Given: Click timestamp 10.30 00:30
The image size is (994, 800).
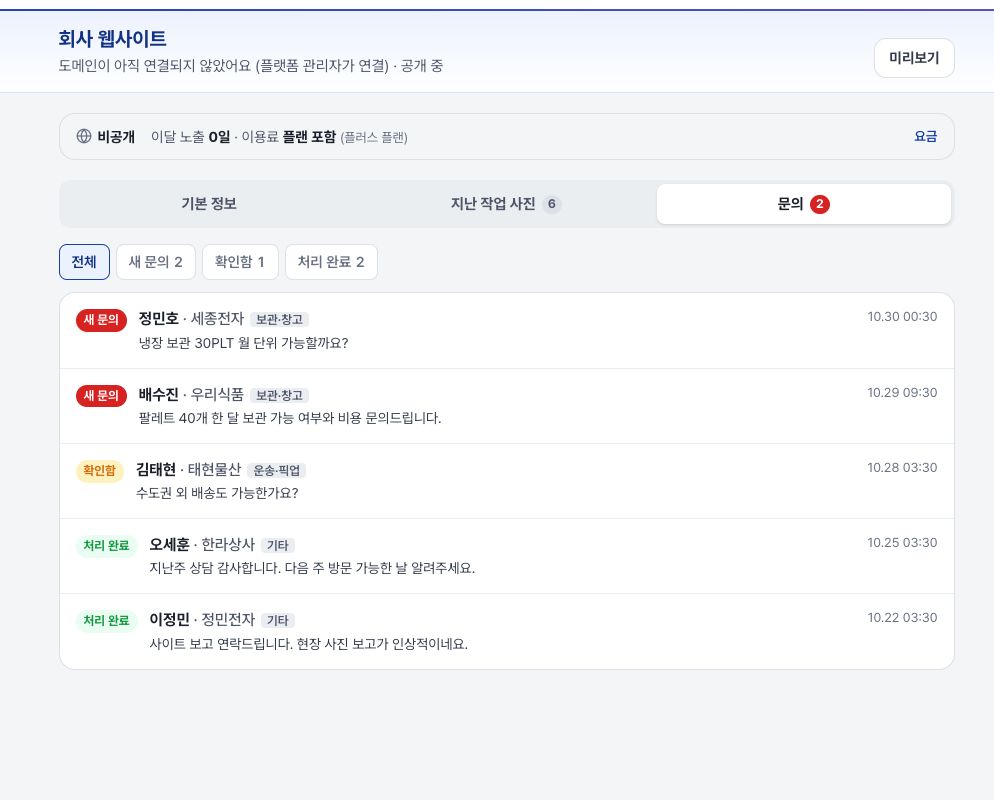Looking at the screenshot, I should coord(902,316).
